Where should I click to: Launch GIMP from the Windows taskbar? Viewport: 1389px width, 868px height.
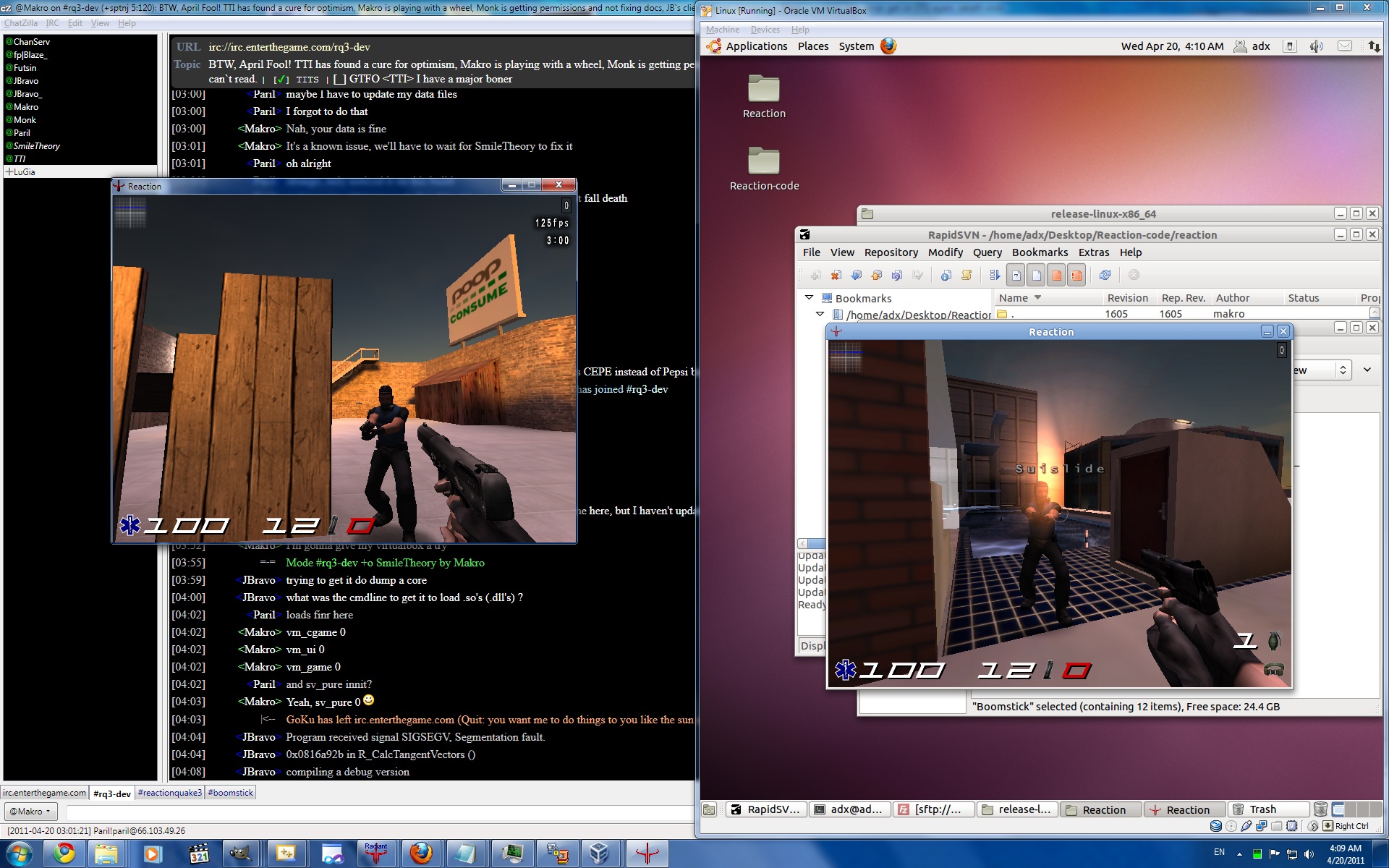pyautogui.click(x=239, y=854)
